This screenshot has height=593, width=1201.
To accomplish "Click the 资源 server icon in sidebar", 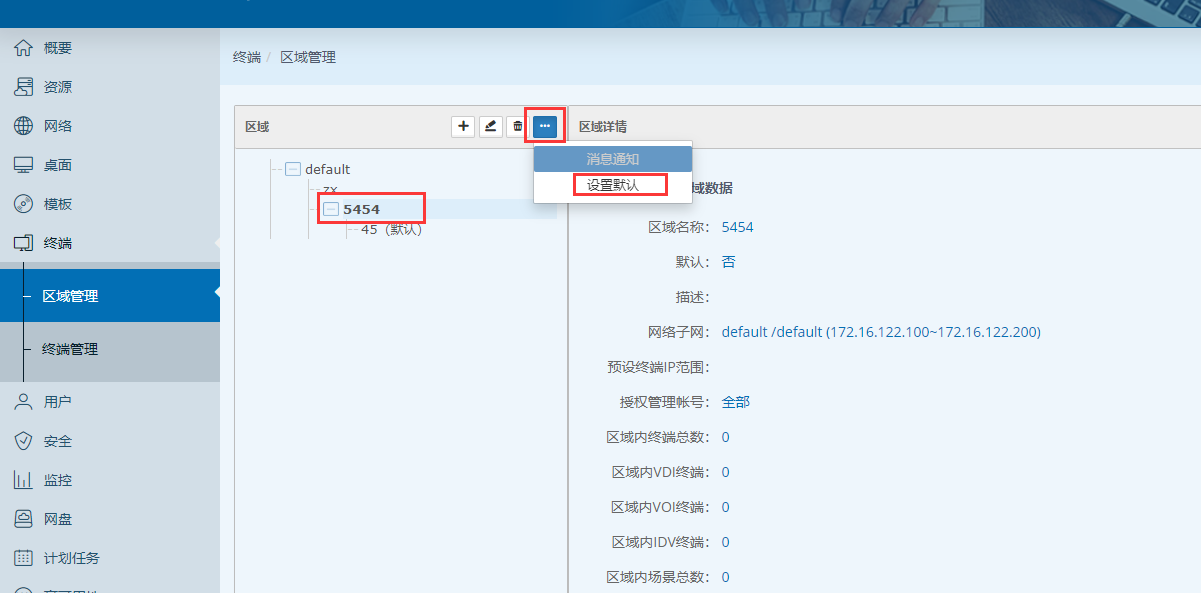I will coord(23,87).
